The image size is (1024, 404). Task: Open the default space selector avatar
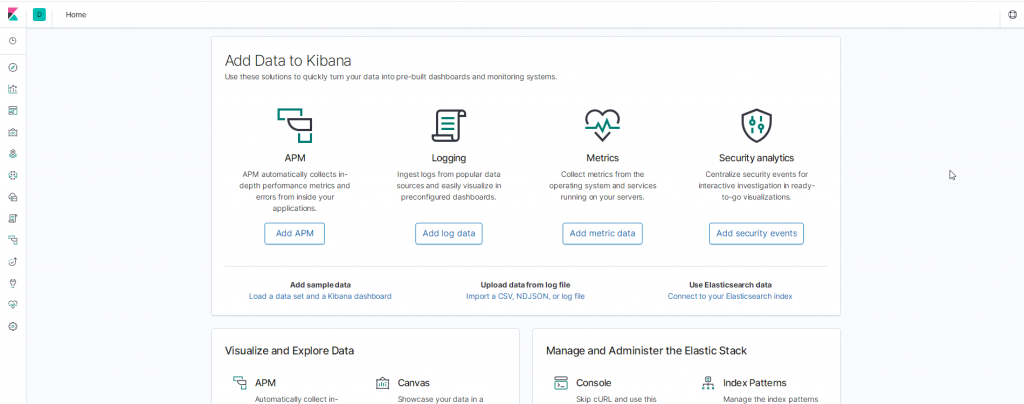(x=39, y=14)
